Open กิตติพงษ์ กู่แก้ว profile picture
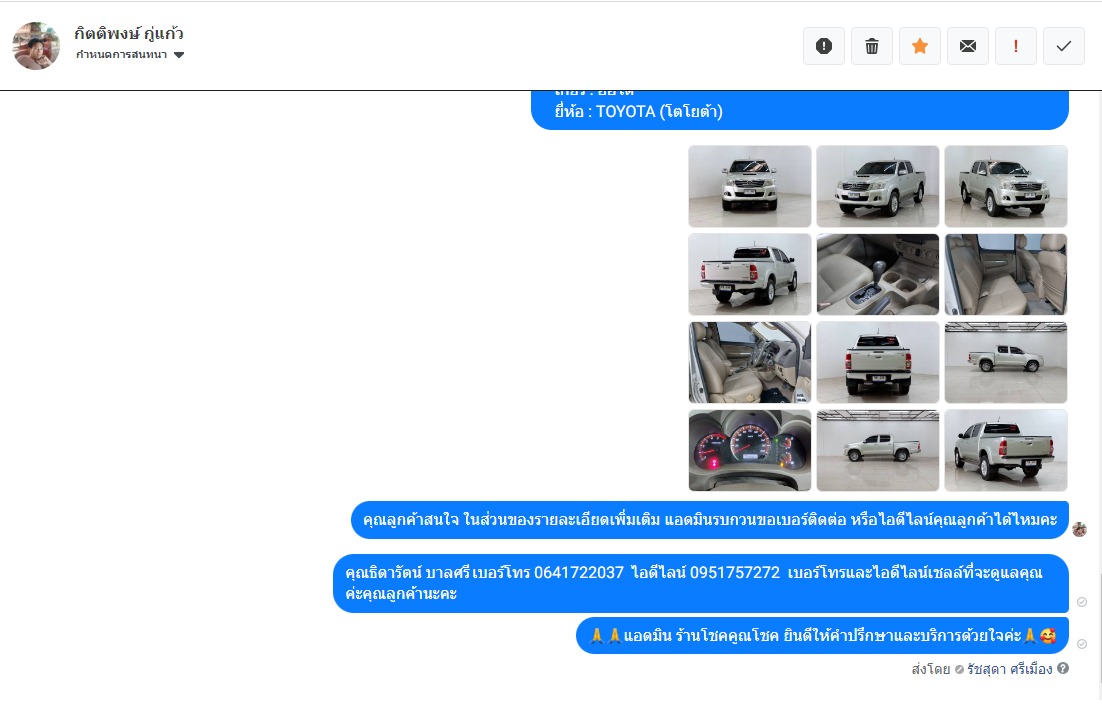The image size is (1102, 712). click(37, 46)
